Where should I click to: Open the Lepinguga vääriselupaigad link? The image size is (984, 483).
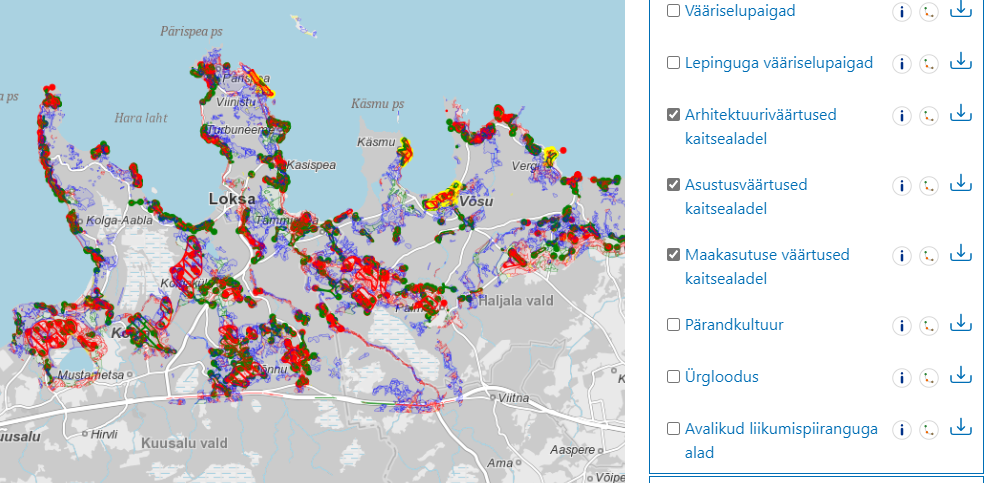(779, 63)
